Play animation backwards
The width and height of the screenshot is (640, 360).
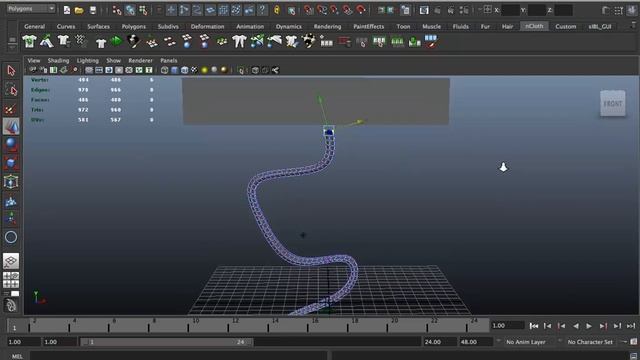pyautogui.click(x=576, y=326)
